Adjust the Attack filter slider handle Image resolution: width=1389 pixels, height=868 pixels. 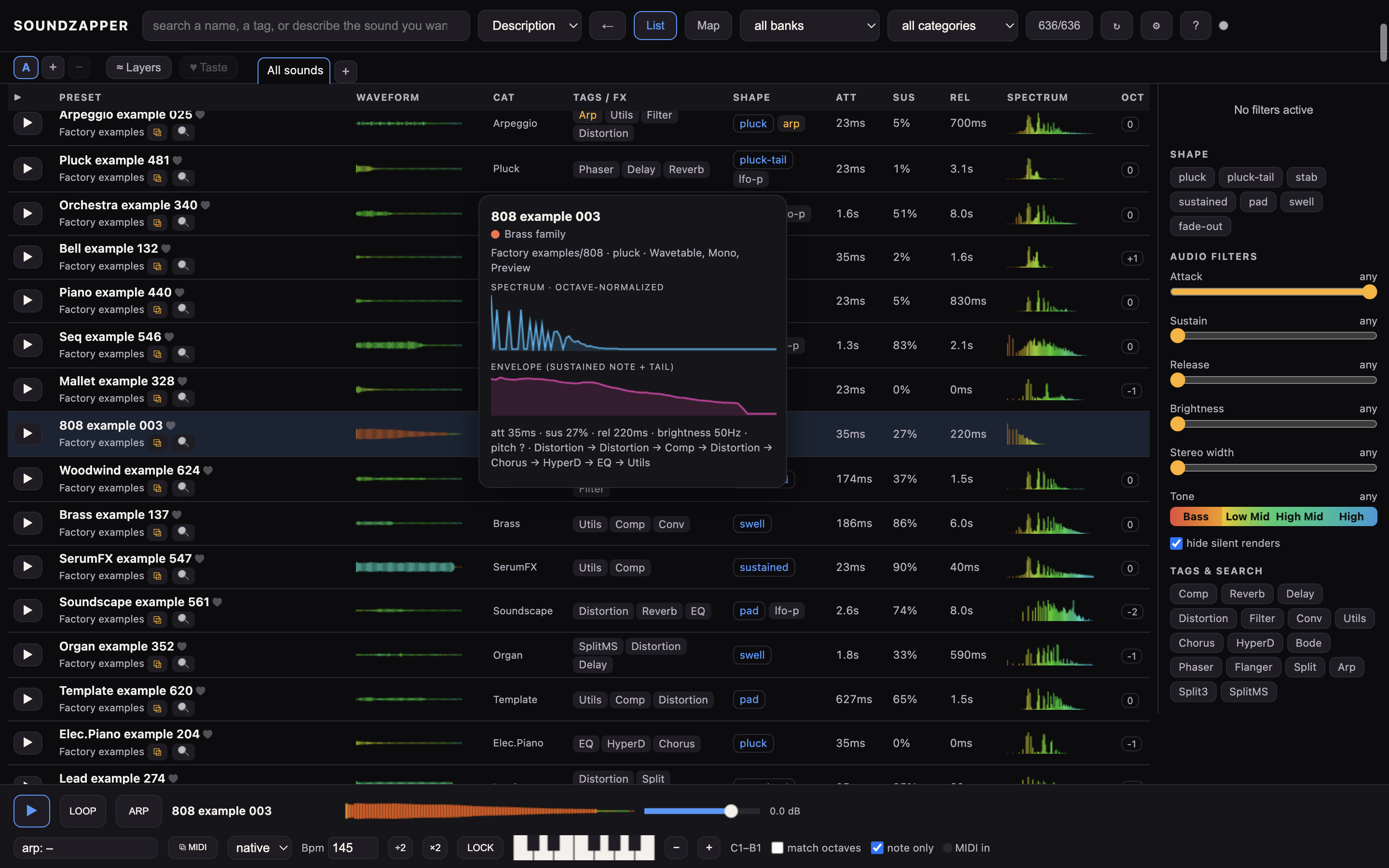tap(1370, 292)
